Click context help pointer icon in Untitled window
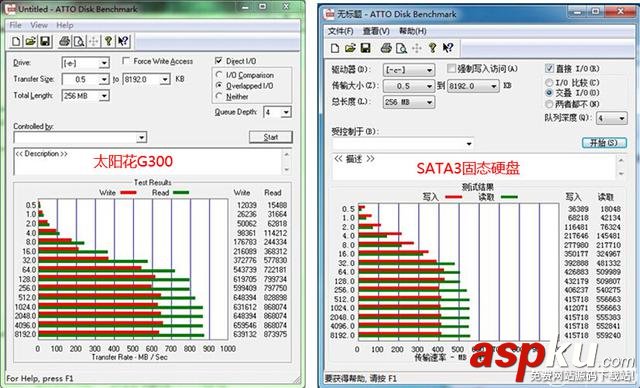The height and width of the screenshot is (388, 640). [x=123, y=41]
